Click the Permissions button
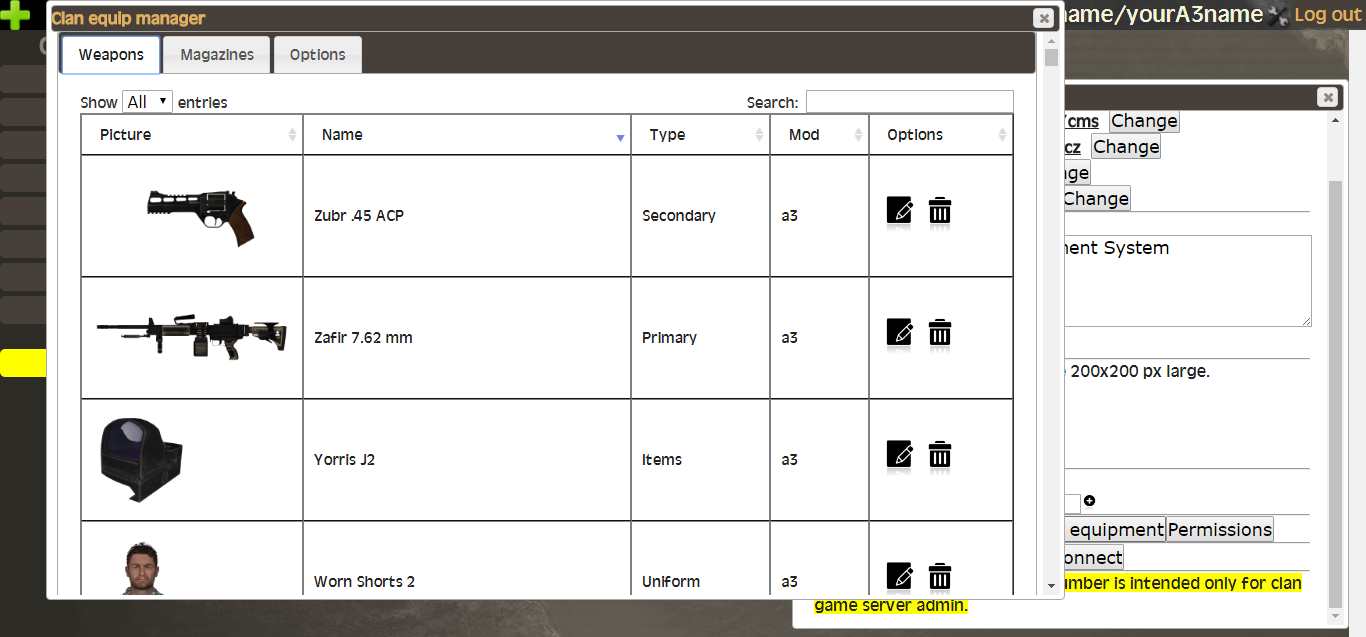Viewport: 1366px width, 637px height. click(x=1220, y=530)
